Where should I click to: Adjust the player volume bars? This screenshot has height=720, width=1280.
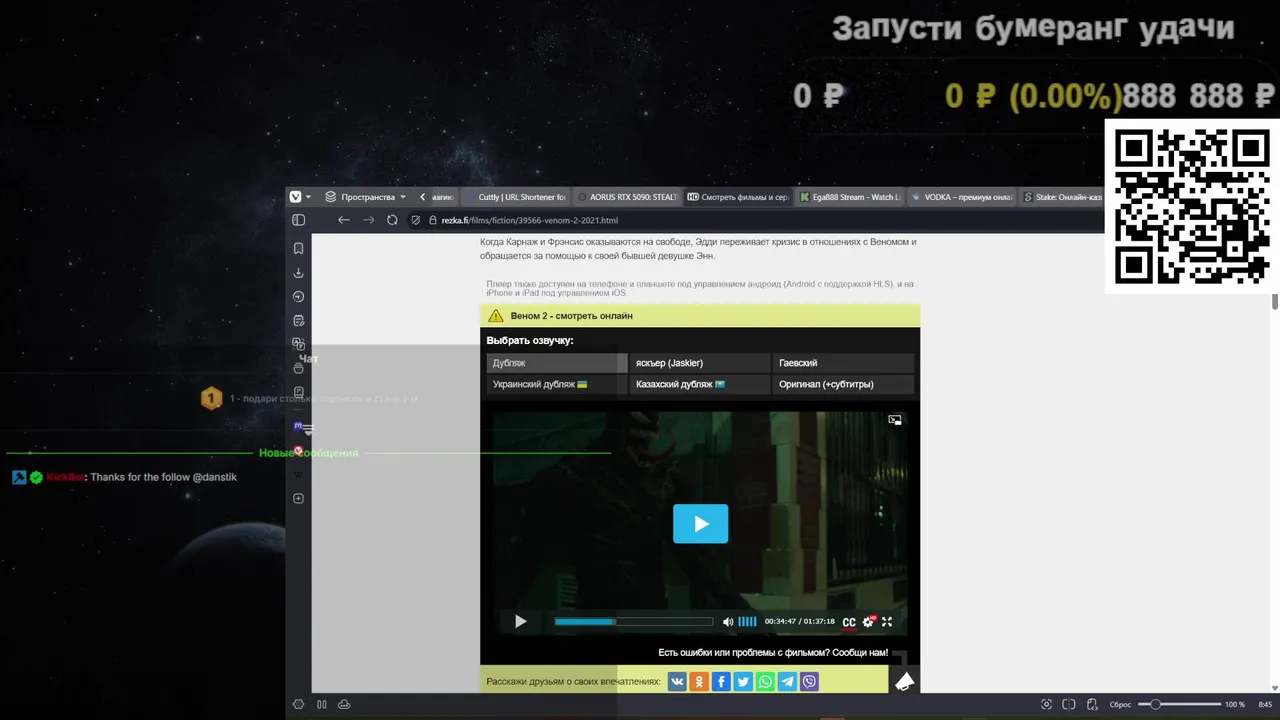pyautogui.click(x=747, y=621)
